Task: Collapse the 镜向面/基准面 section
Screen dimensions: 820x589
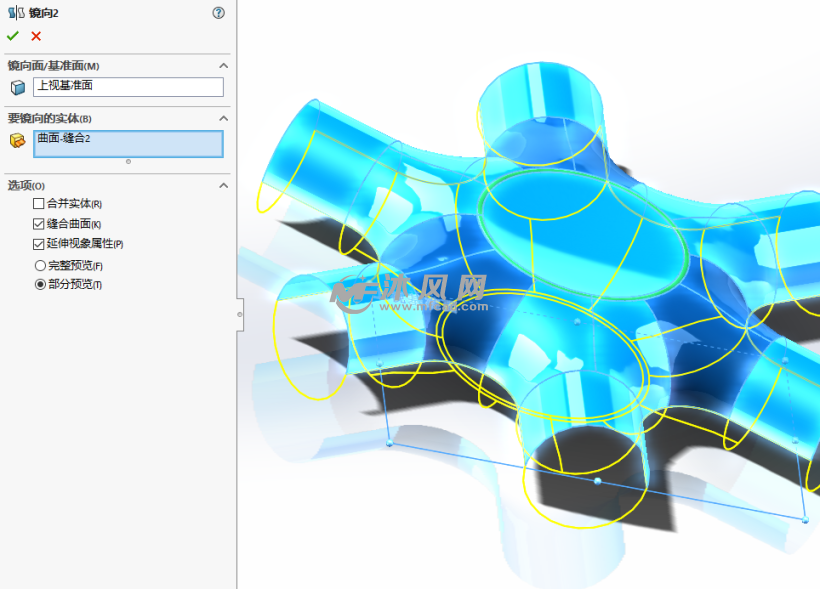Action: click(223, 65)
